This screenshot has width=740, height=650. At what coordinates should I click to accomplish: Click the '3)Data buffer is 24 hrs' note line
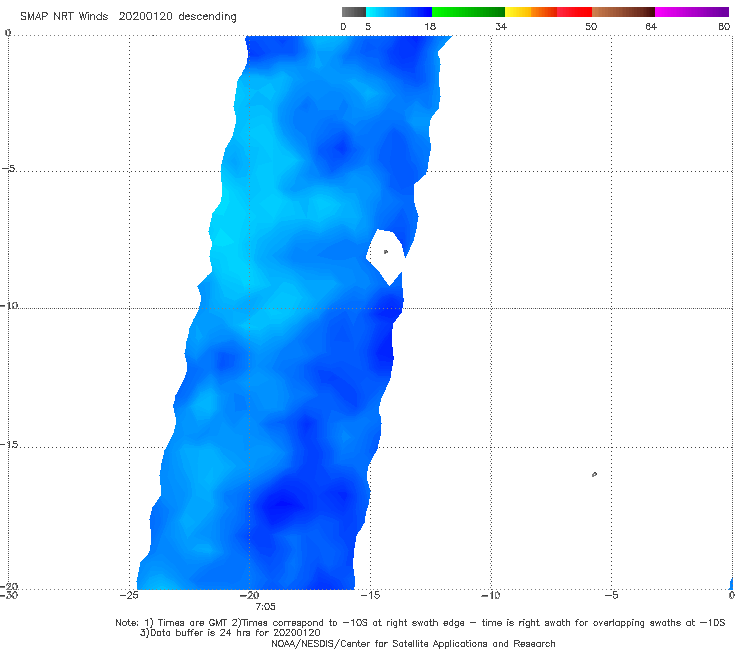pos(230,633)
